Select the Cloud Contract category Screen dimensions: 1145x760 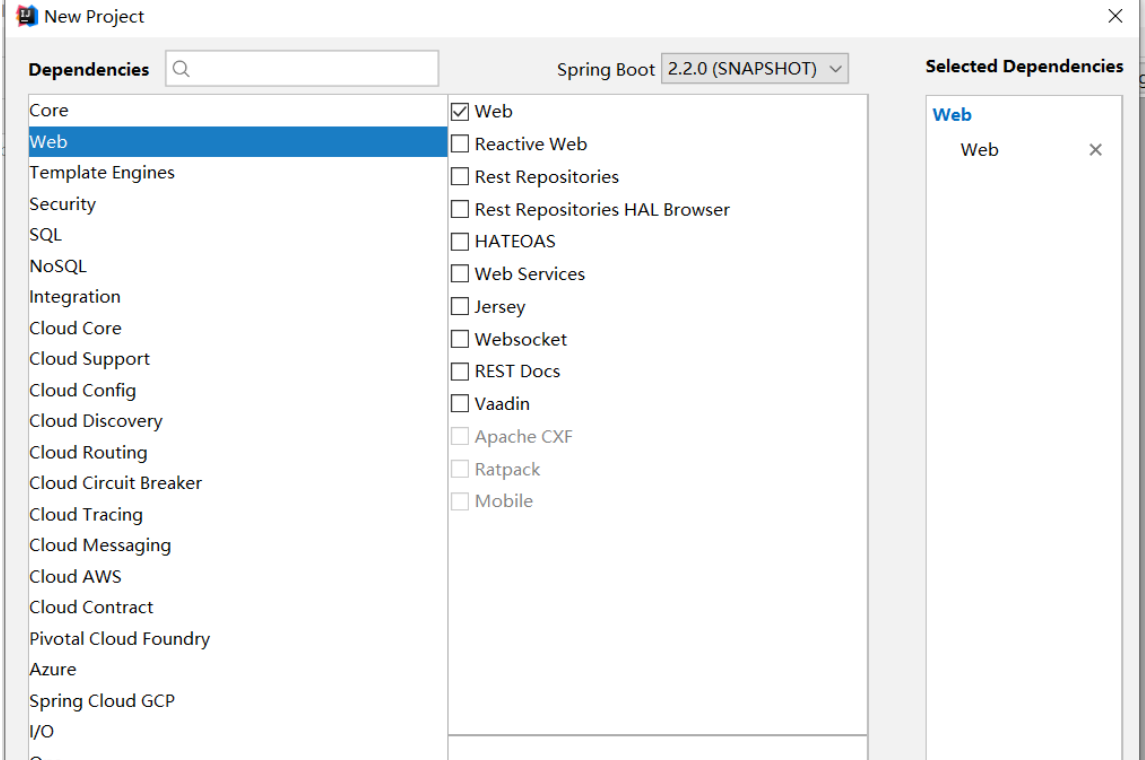click(238, 607)
